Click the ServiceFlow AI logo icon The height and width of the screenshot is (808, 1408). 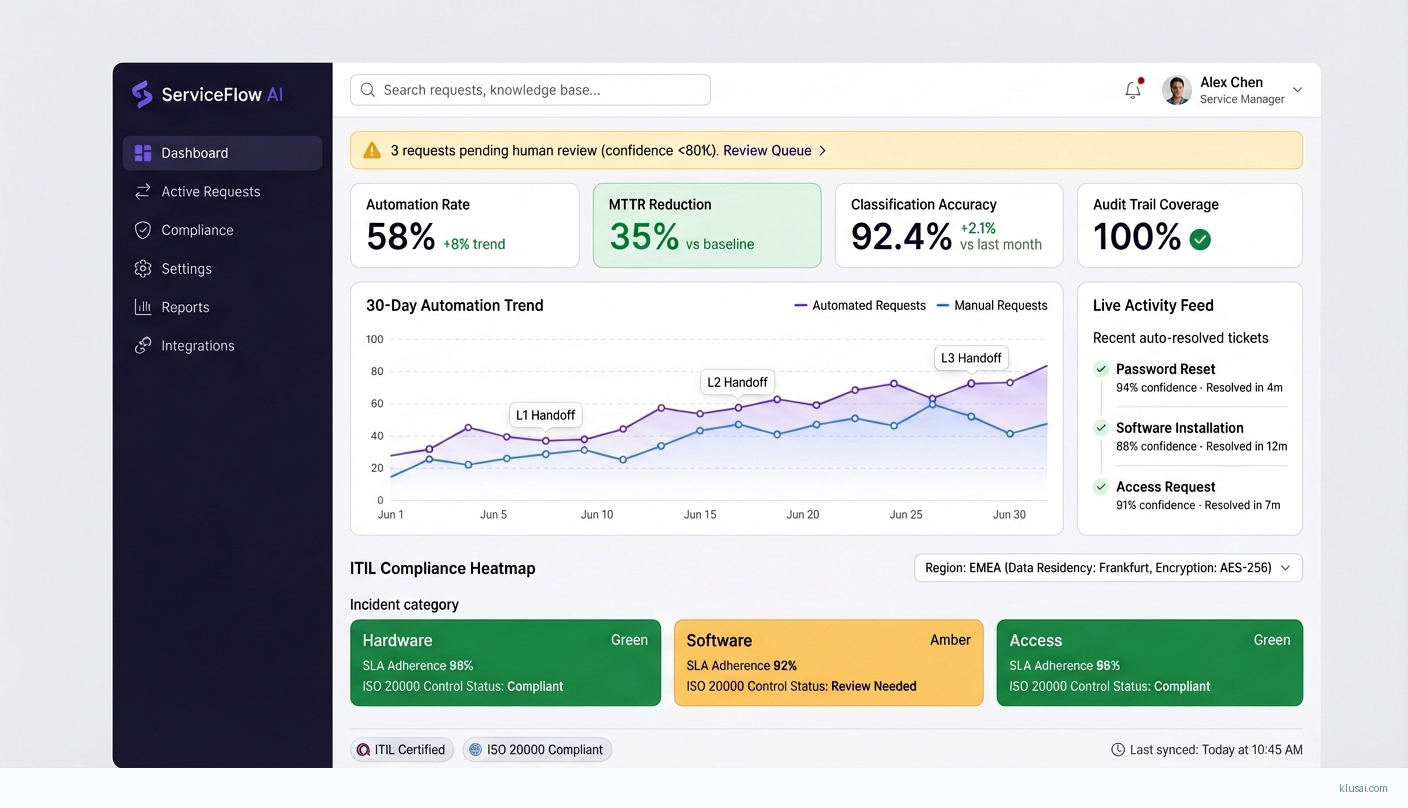pyautogui.click(x=142, y=94)
